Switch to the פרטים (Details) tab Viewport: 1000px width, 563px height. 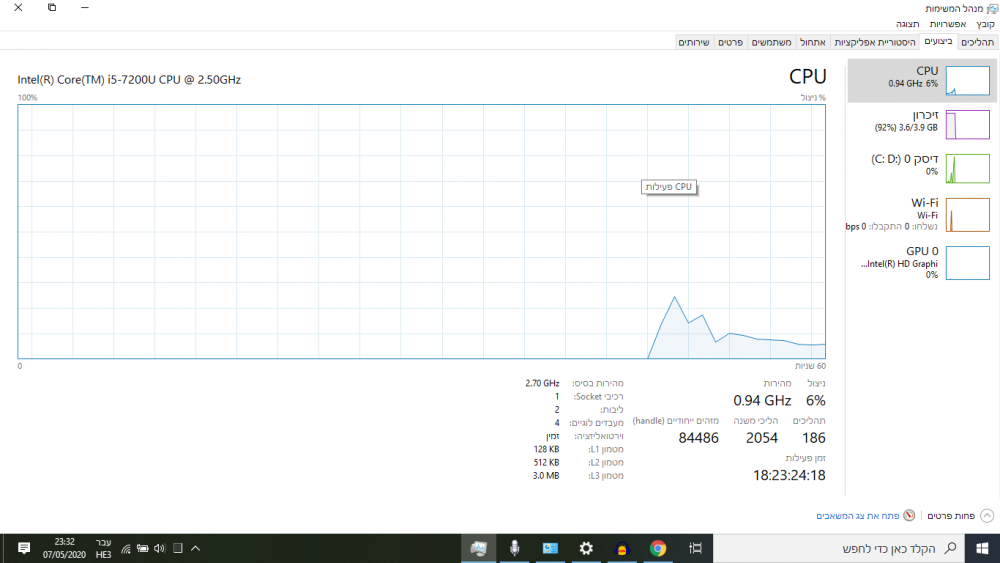tap(730, 42)
